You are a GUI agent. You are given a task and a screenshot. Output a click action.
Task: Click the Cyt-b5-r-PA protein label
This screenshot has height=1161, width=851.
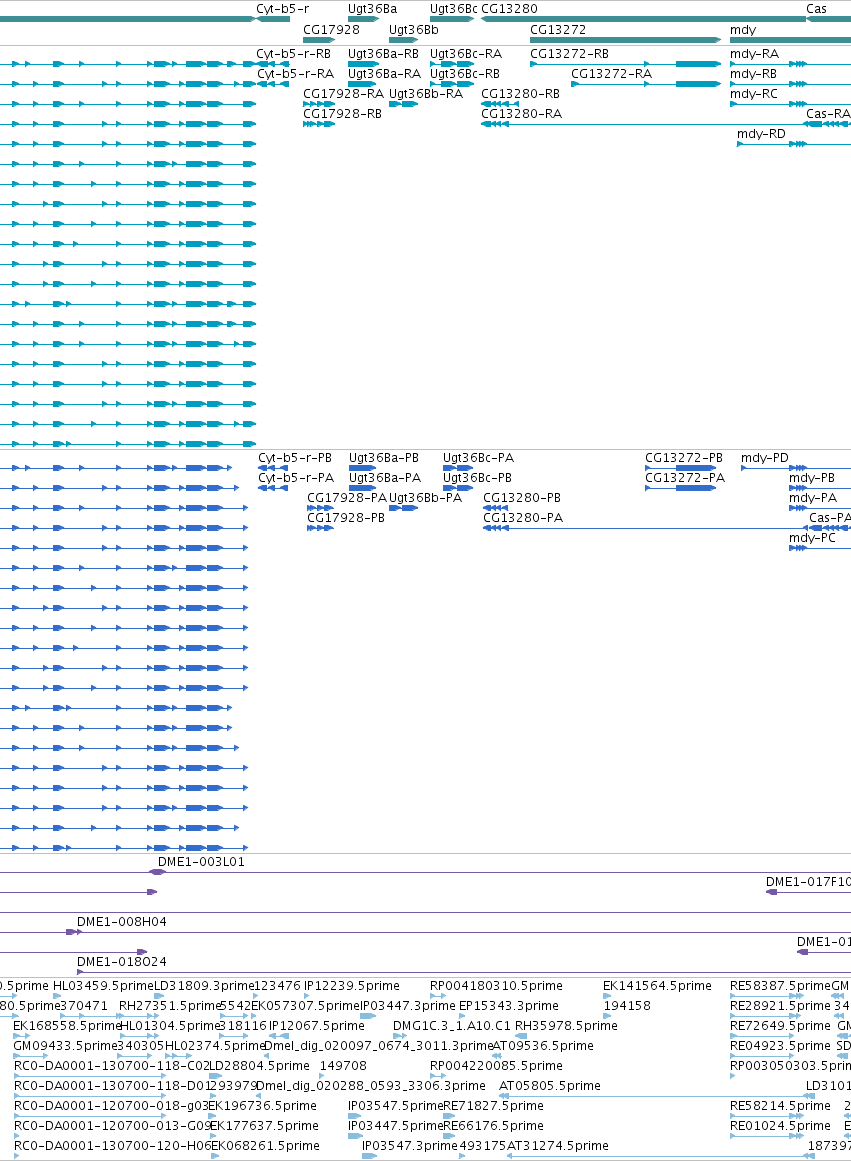tap(296, 478)
